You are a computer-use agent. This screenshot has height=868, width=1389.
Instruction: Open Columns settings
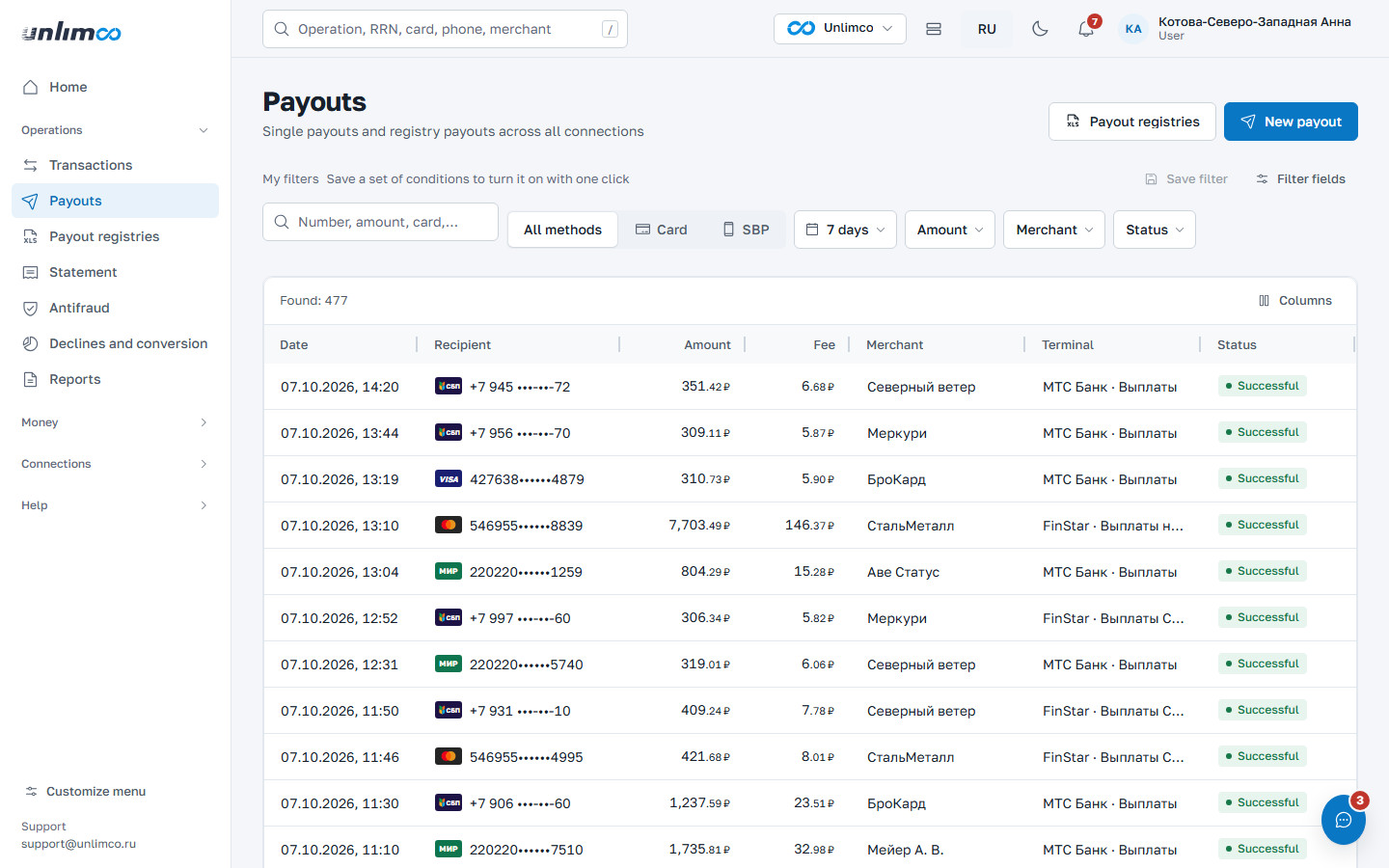tap(1294, 301)
